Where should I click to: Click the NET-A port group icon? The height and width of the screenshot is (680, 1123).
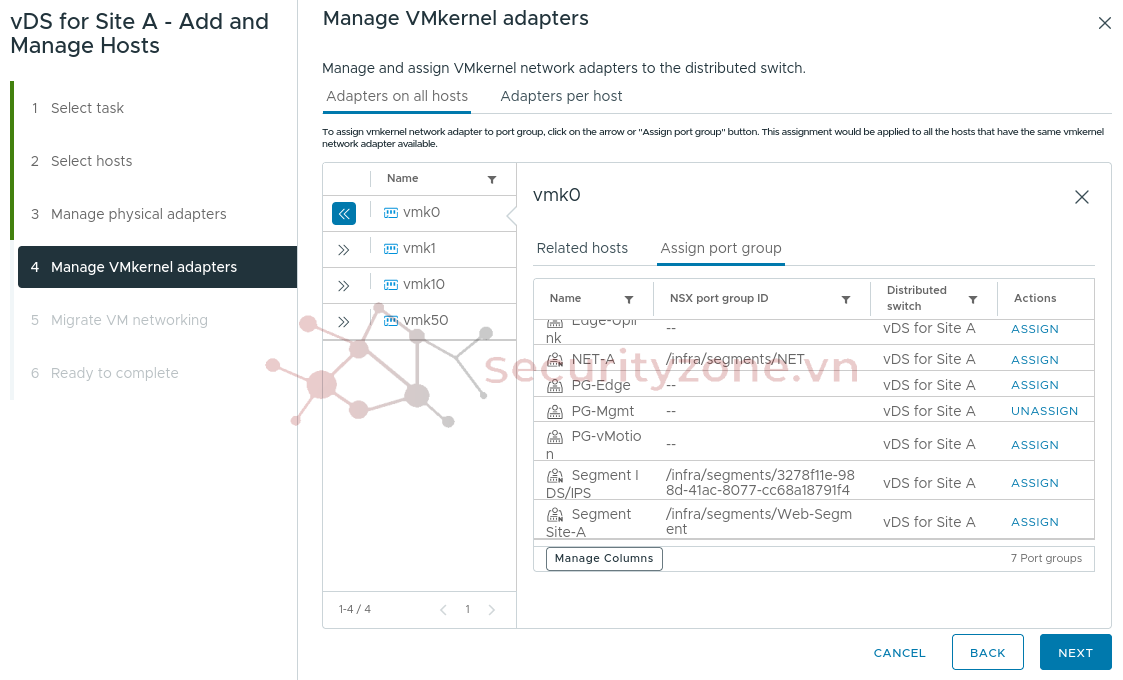click(x=555, y=360)
